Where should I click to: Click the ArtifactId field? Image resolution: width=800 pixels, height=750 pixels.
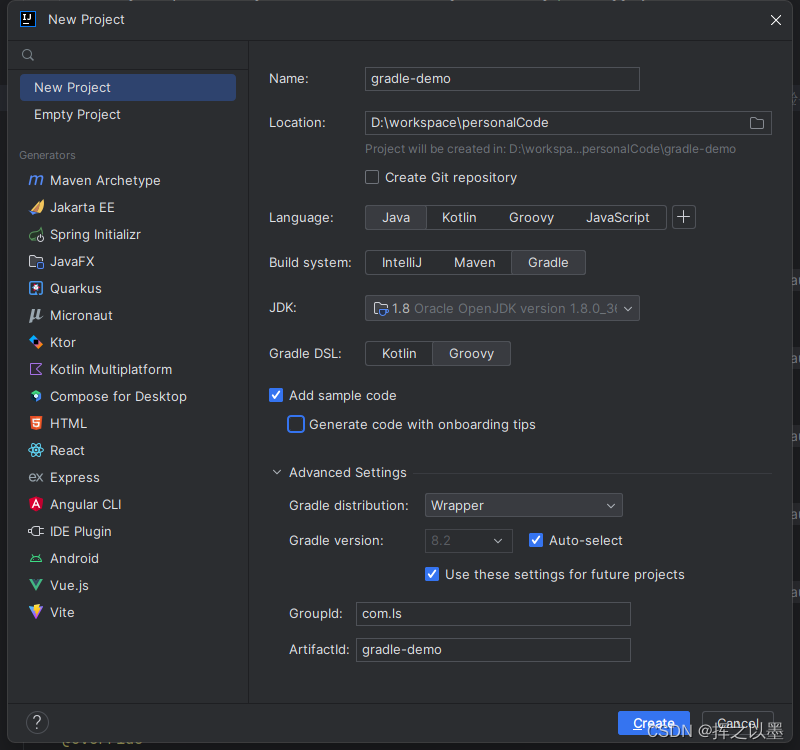pos(493,649)
